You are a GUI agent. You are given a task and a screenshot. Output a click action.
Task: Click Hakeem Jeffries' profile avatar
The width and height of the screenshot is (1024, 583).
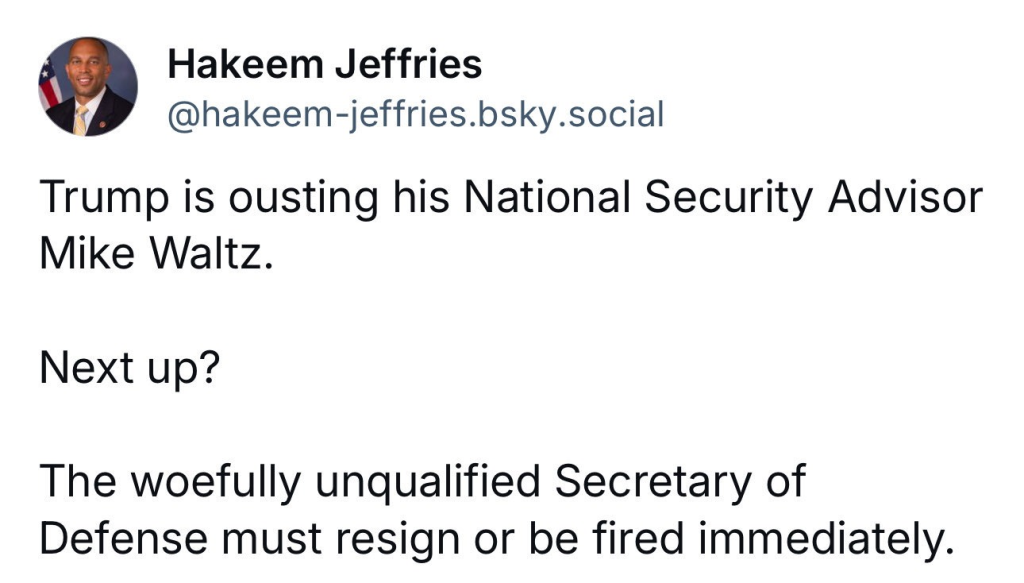(87, 87)
